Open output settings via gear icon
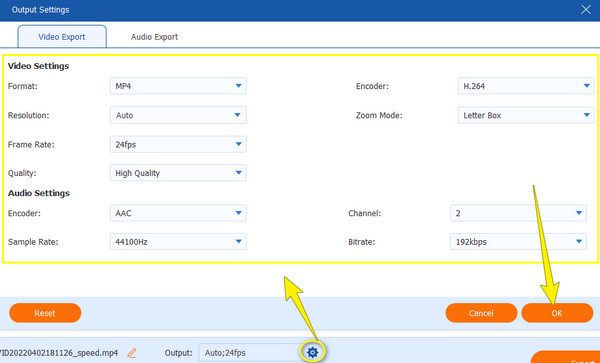This screenshot has height=363, width=600. (x=313, y=352)
